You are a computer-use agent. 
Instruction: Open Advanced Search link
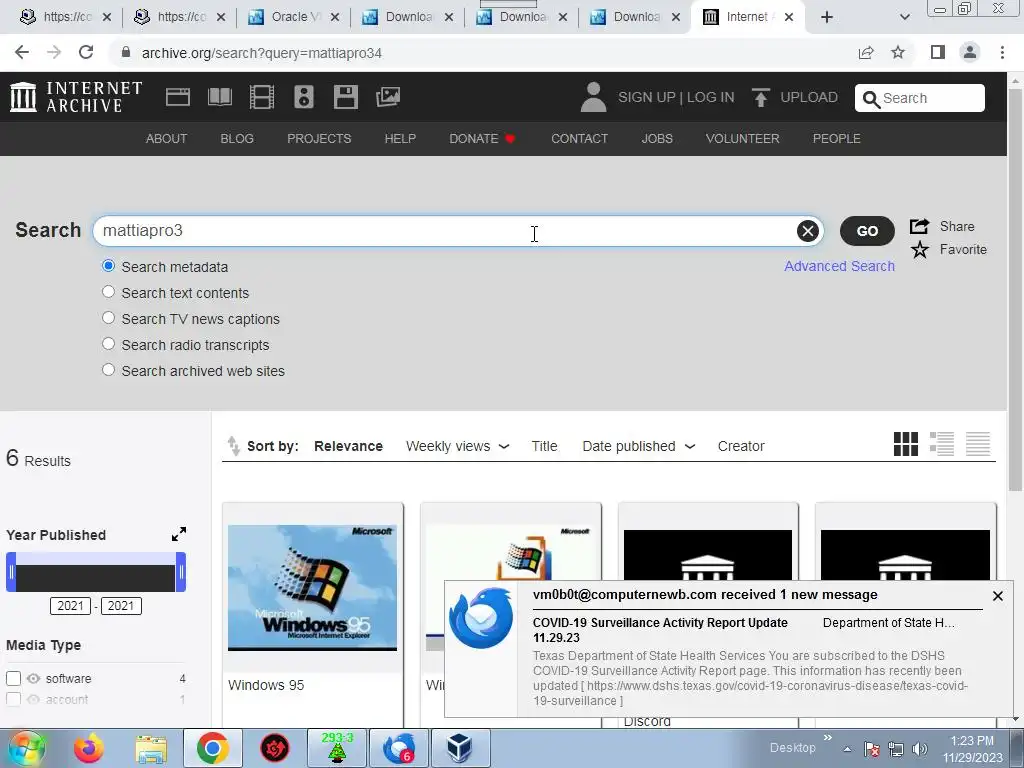coord(839,266)
